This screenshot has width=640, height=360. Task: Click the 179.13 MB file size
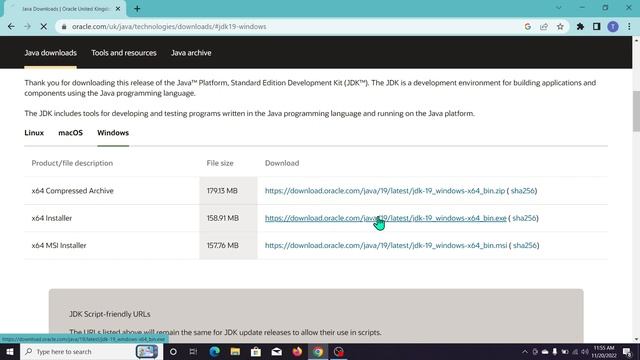point(222,191)
